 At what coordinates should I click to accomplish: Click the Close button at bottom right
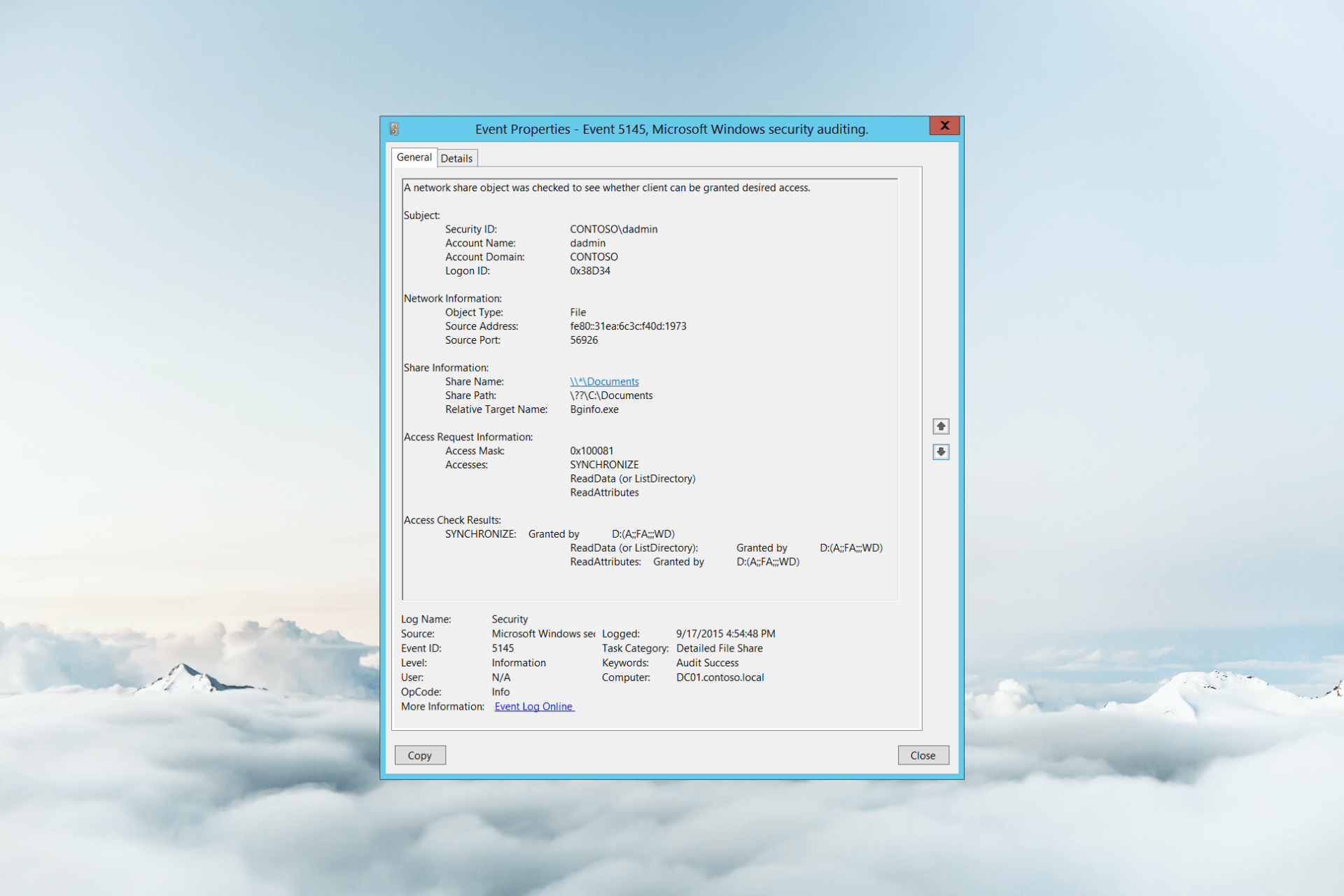[923, 755]
